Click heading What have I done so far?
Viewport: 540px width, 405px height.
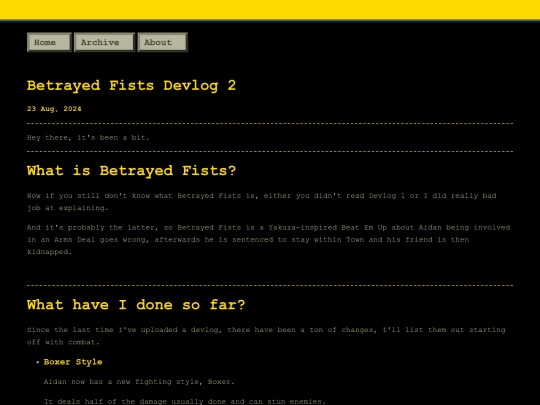[x=136, y=305]
